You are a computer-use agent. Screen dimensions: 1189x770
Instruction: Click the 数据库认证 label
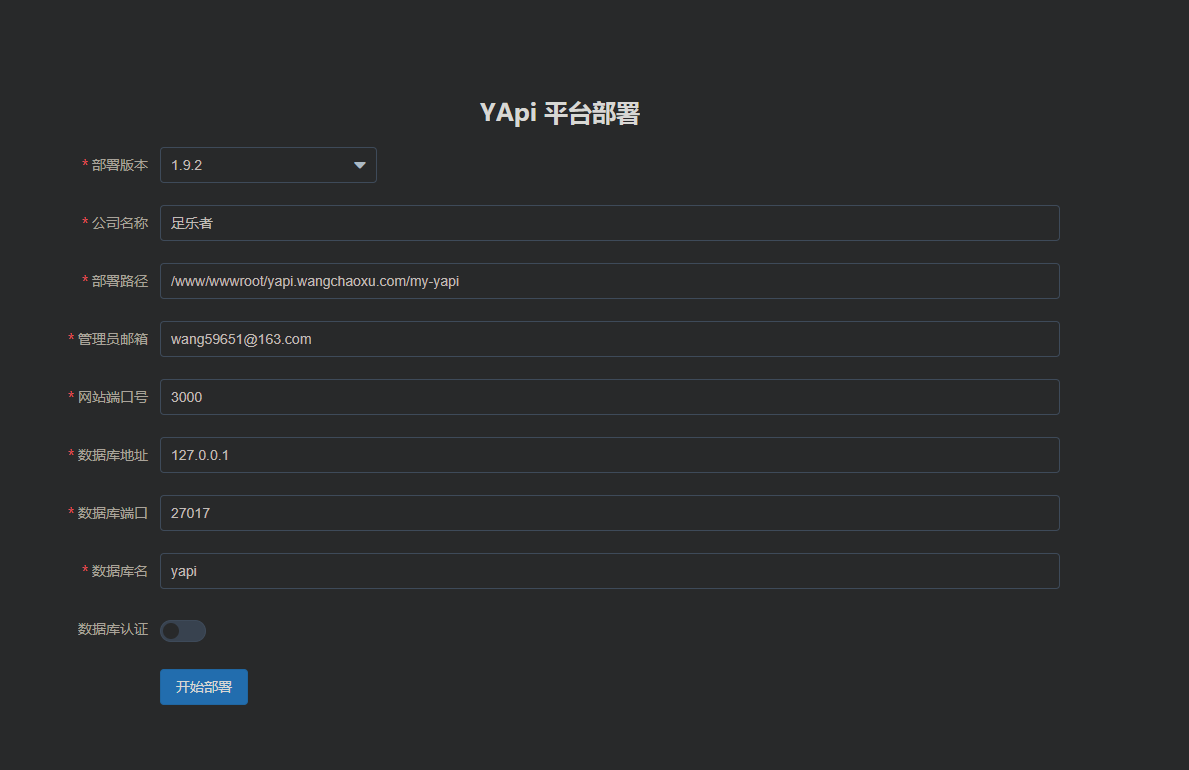[113, 629]
